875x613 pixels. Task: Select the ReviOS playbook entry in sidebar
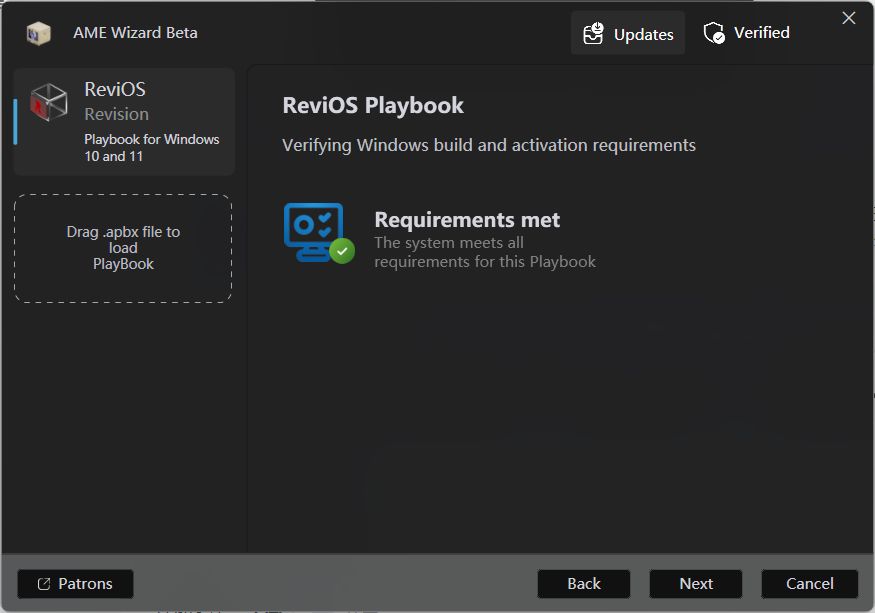(x=124, y=122)
